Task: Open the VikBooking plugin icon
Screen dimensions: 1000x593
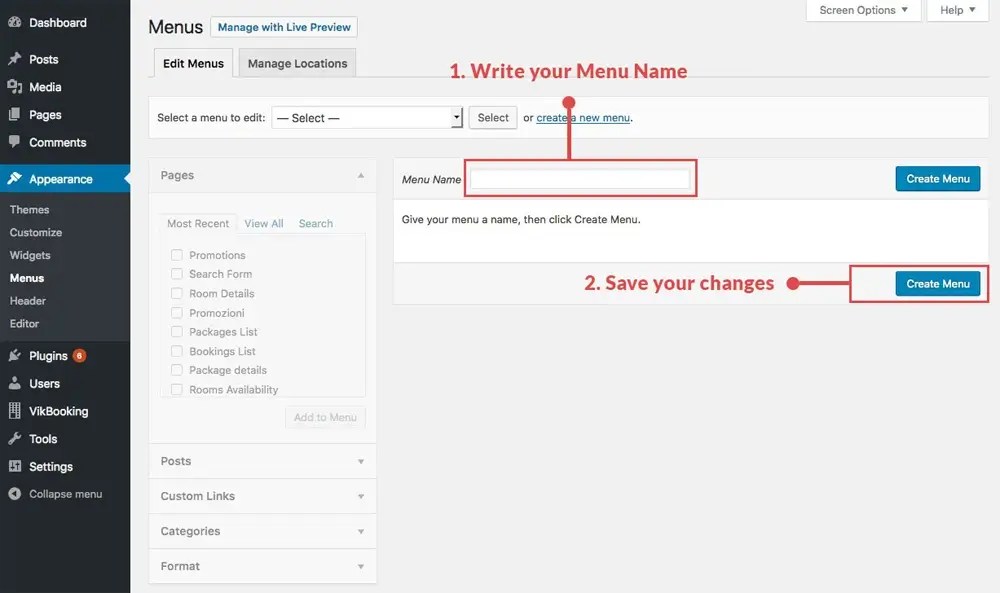Action: click(14, 410)
